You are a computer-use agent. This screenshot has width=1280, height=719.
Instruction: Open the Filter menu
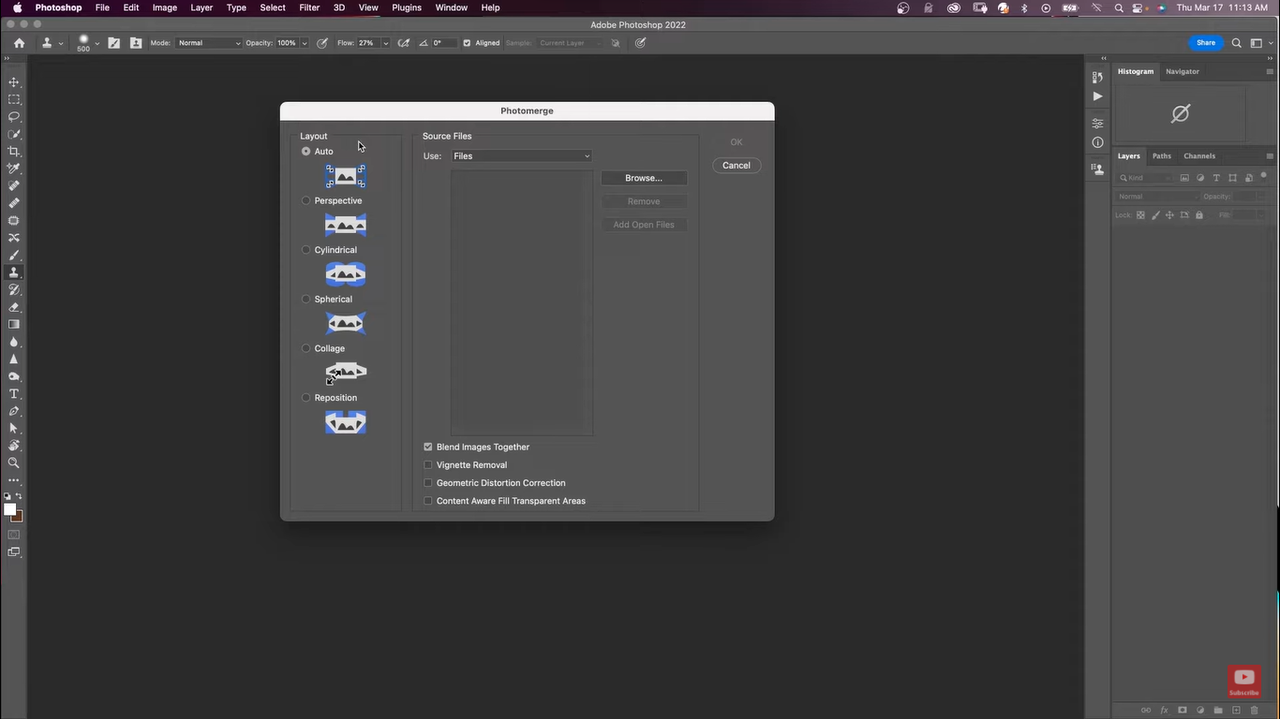click(x=309, y=8)
